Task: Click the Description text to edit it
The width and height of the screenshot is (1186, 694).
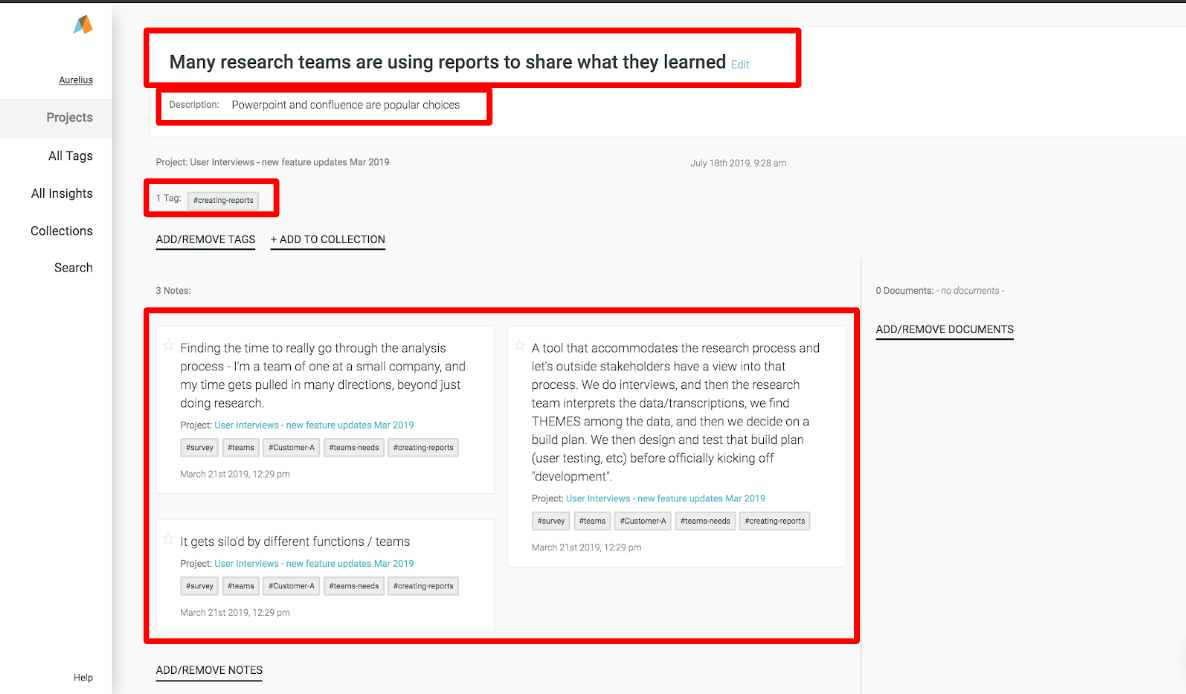Action: pos(344,104)
